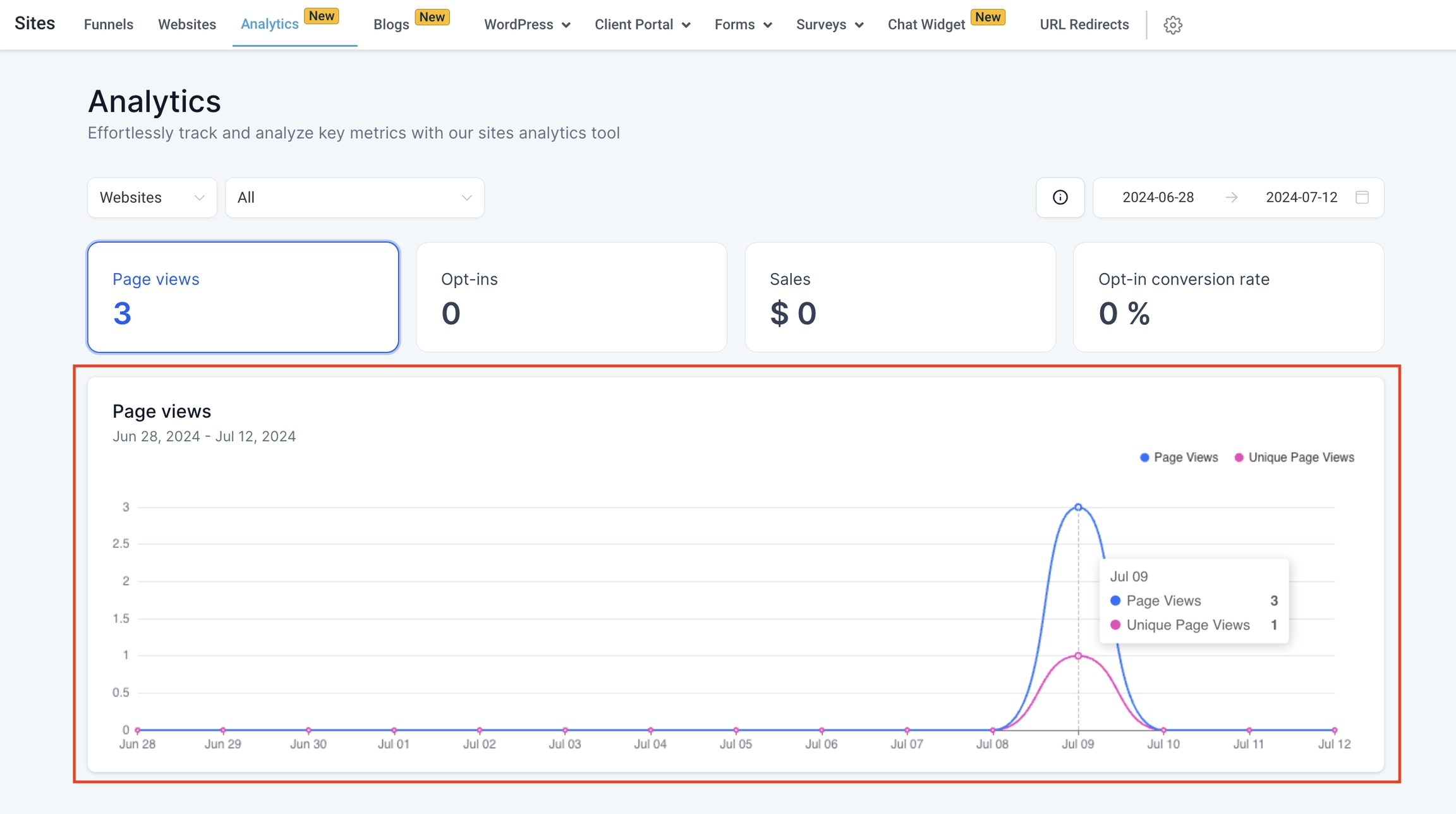Screen dimensions: 1456x814
Task: Select the Opt-ins metric card
Action: coord(571,297)
